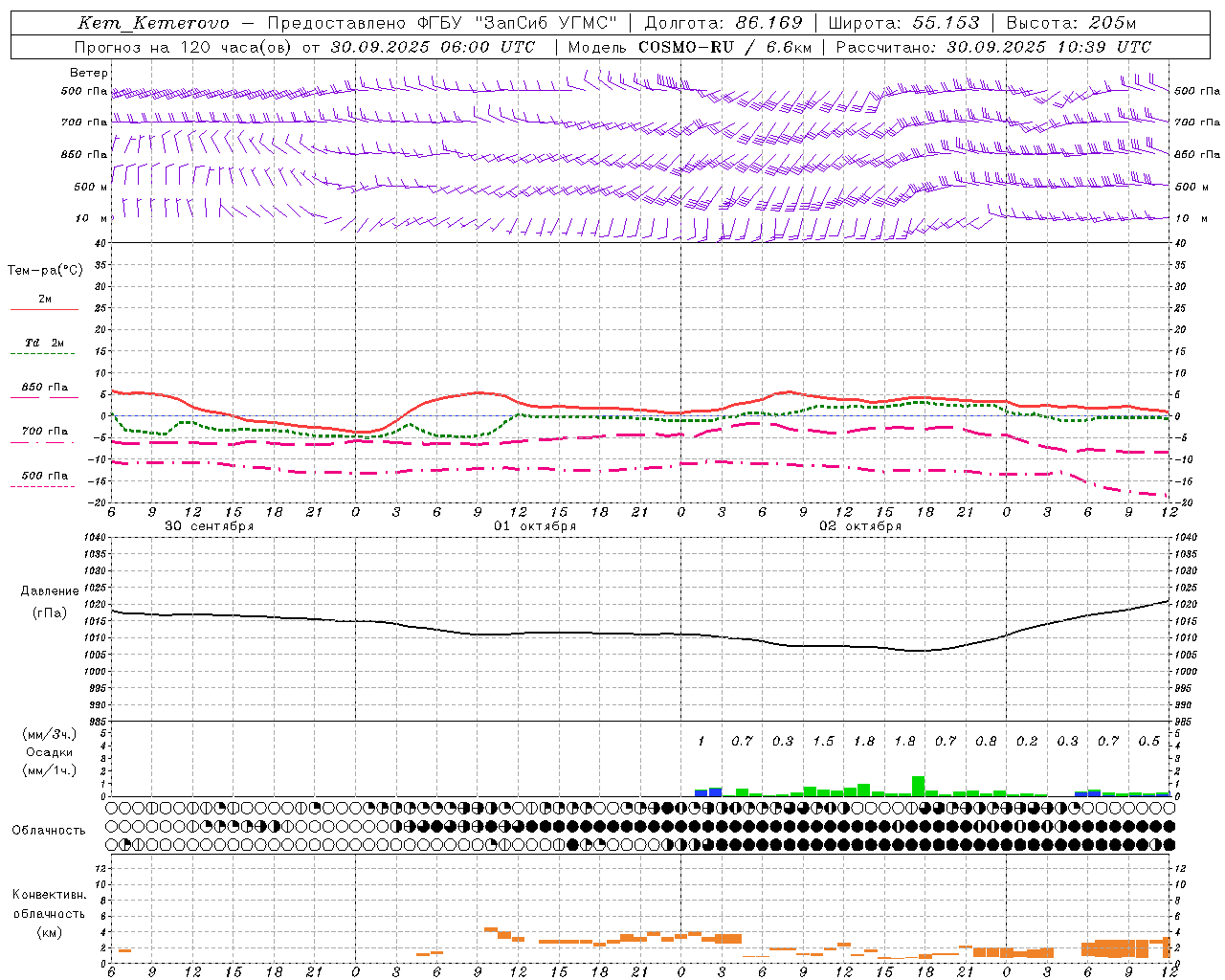Click the 'Конвективн.' convective cloud label
The image size is (1225, 980).
49,895
